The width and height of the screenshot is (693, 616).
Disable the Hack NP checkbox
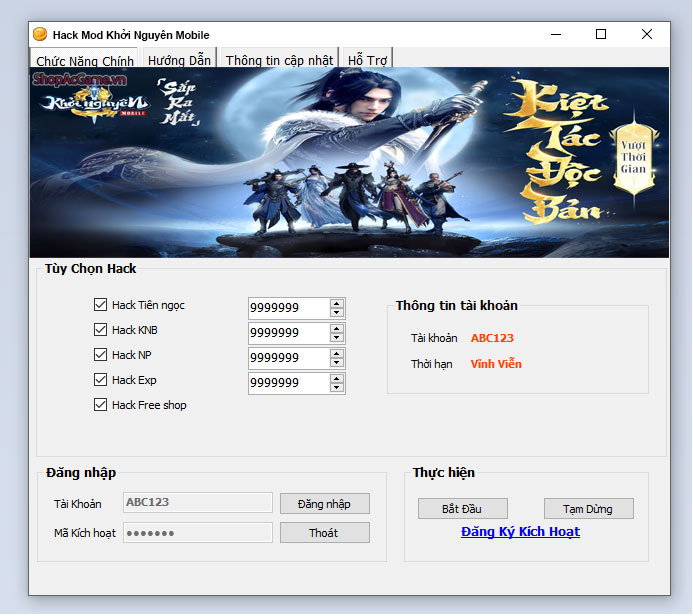(x=100, y=354)
